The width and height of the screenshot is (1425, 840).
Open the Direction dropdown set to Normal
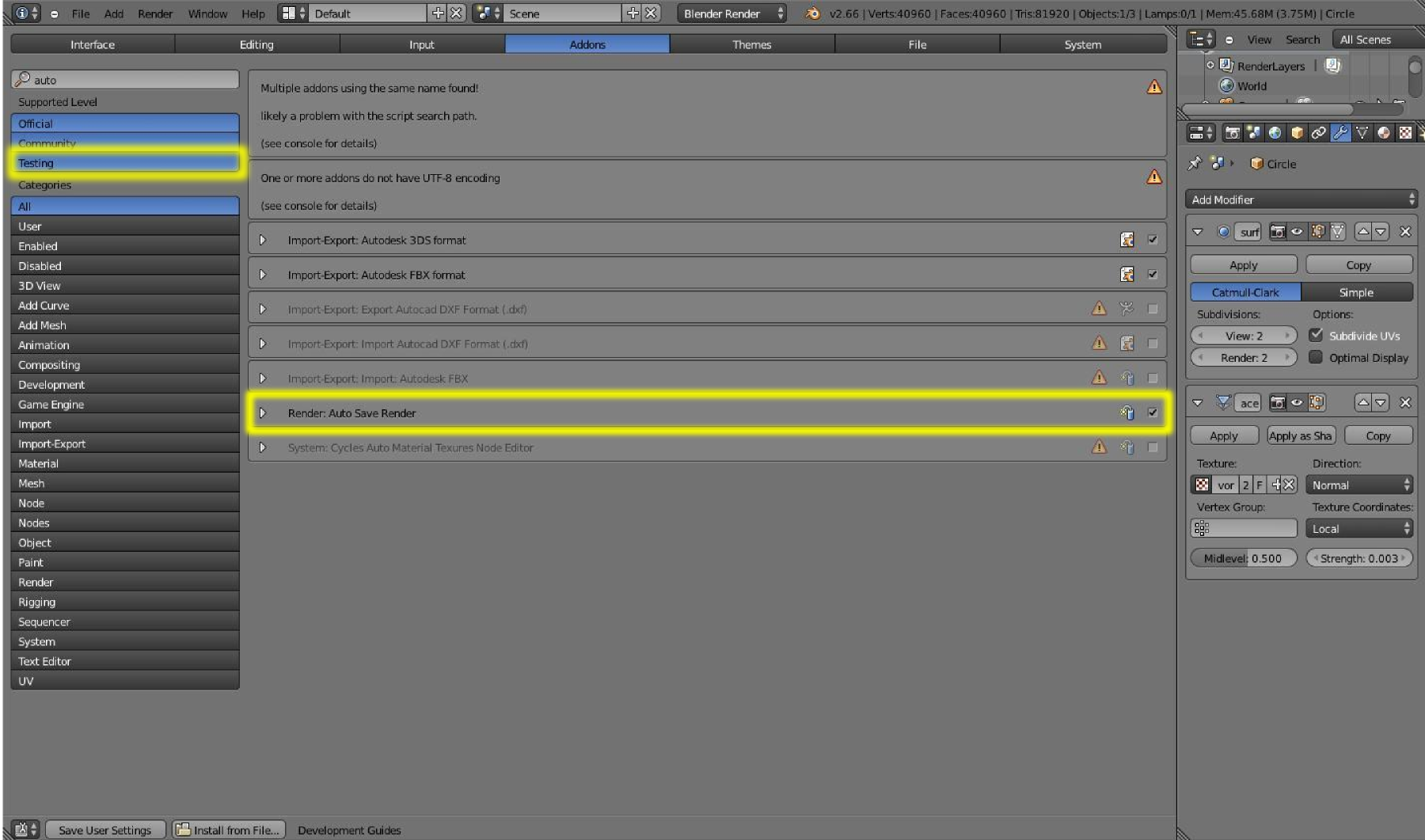(1358, 485)
